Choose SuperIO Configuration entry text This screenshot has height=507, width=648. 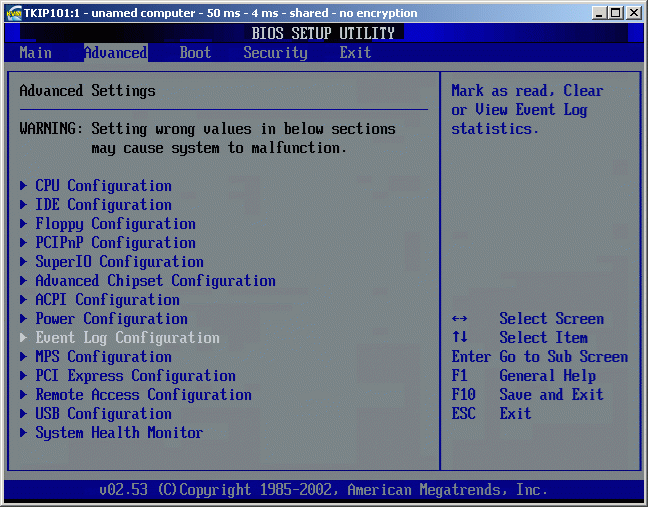(119, 262)
